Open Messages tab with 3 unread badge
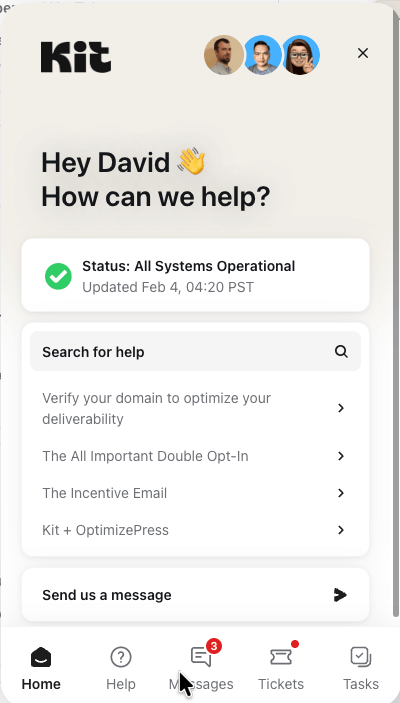The image size is (400, 703). click(201, 668)
